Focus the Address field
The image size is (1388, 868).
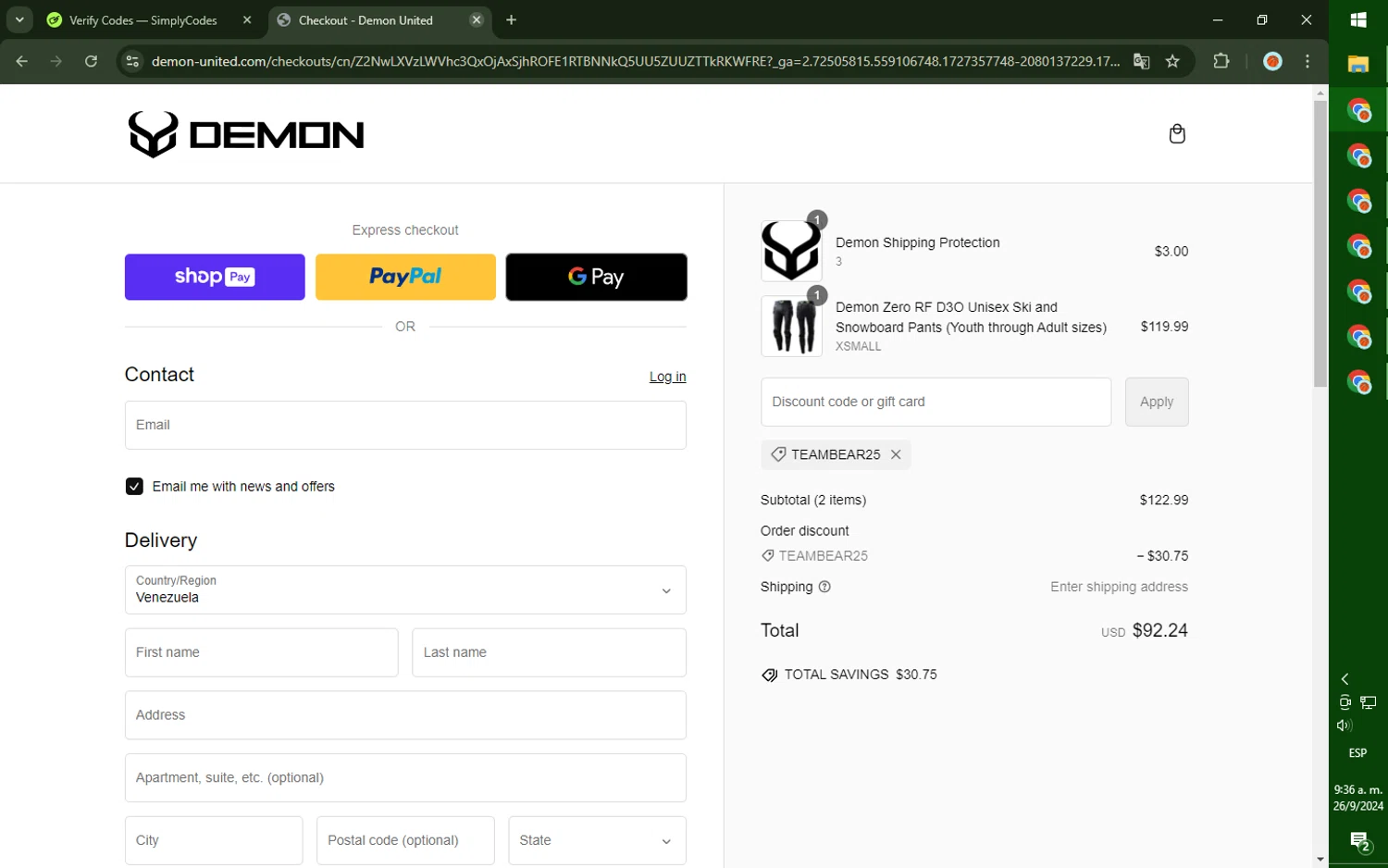[405, 715]
